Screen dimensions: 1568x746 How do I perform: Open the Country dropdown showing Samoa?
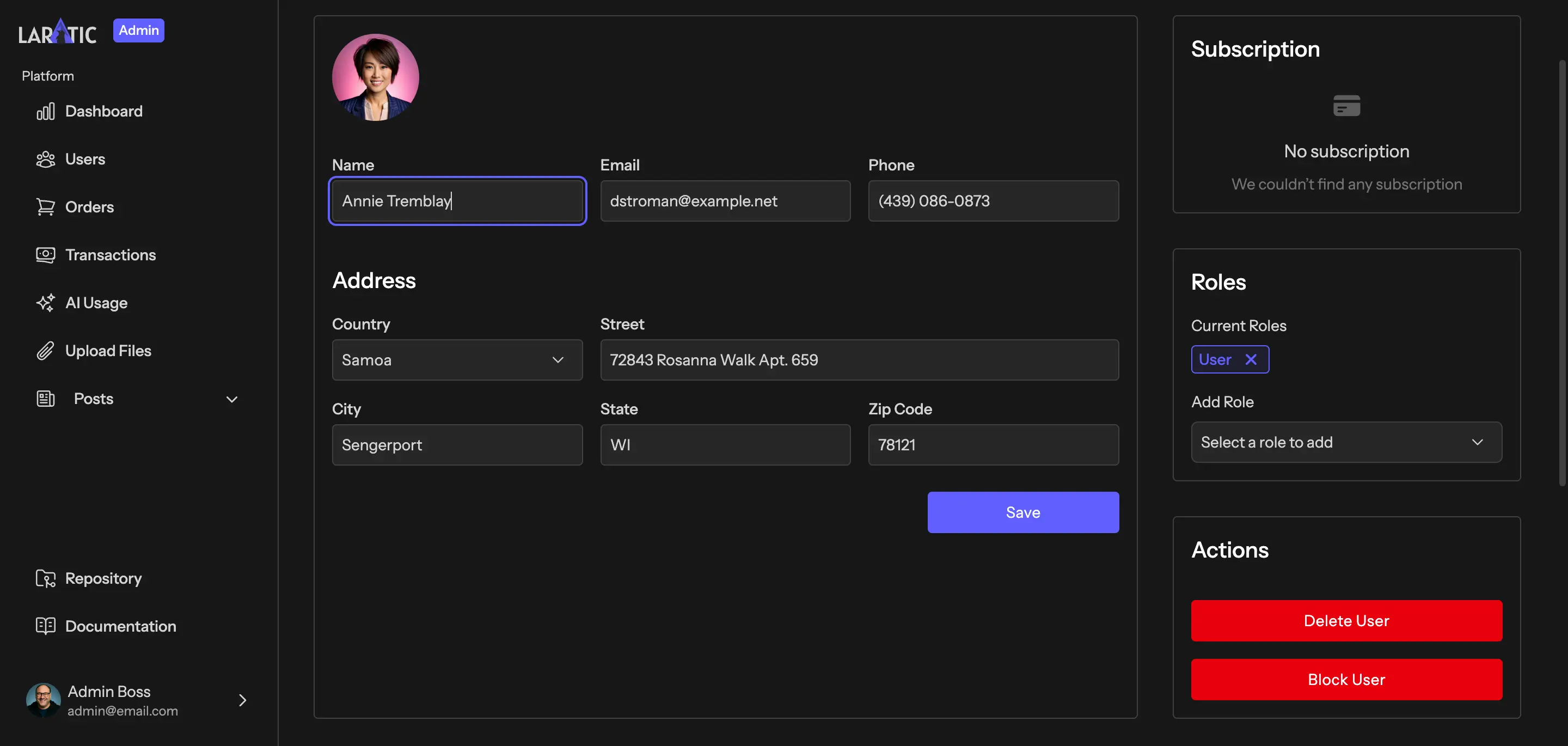click(x=457, y=360)
